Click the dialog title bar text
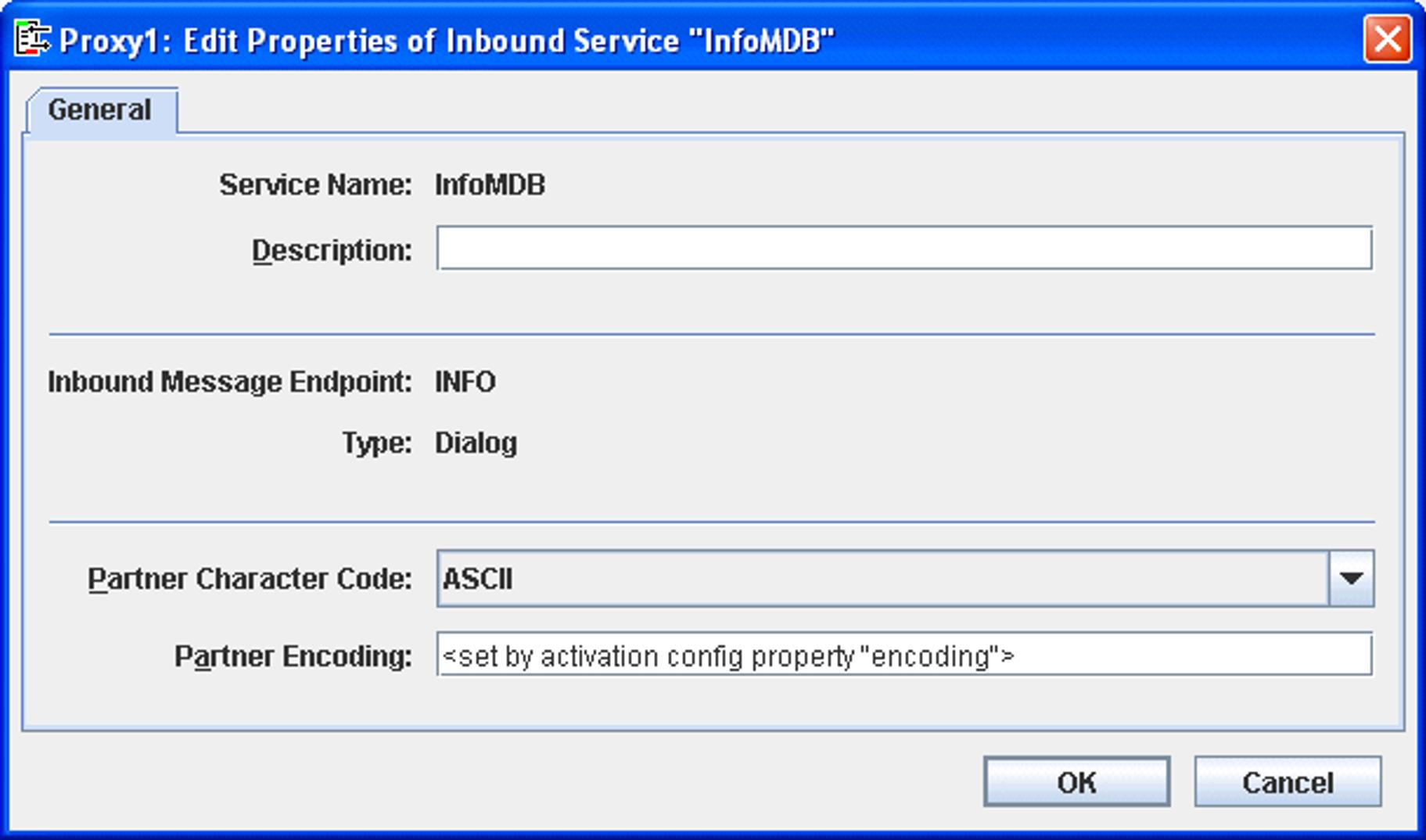 447,41
